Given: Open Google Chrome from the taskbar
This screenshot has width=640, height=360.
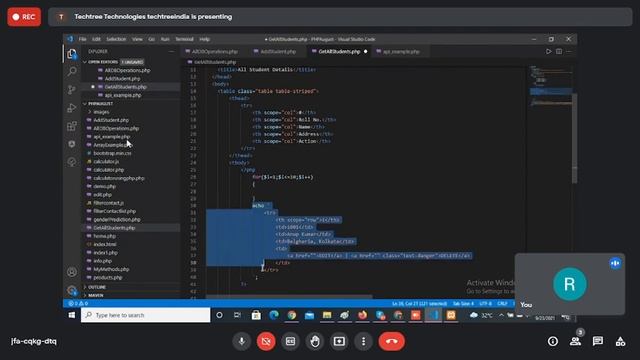Looking at the screenshot, I should (x=291, y=315).
